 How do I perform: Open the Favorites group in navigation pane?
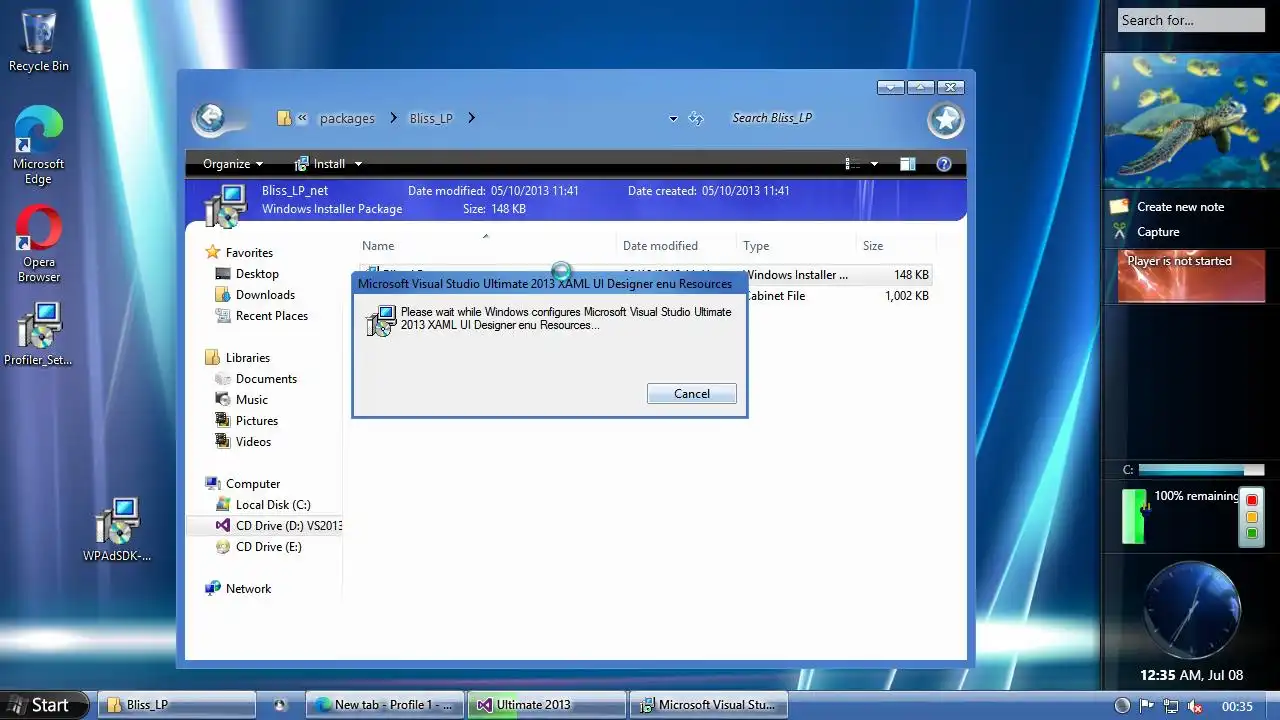(239, 253)
